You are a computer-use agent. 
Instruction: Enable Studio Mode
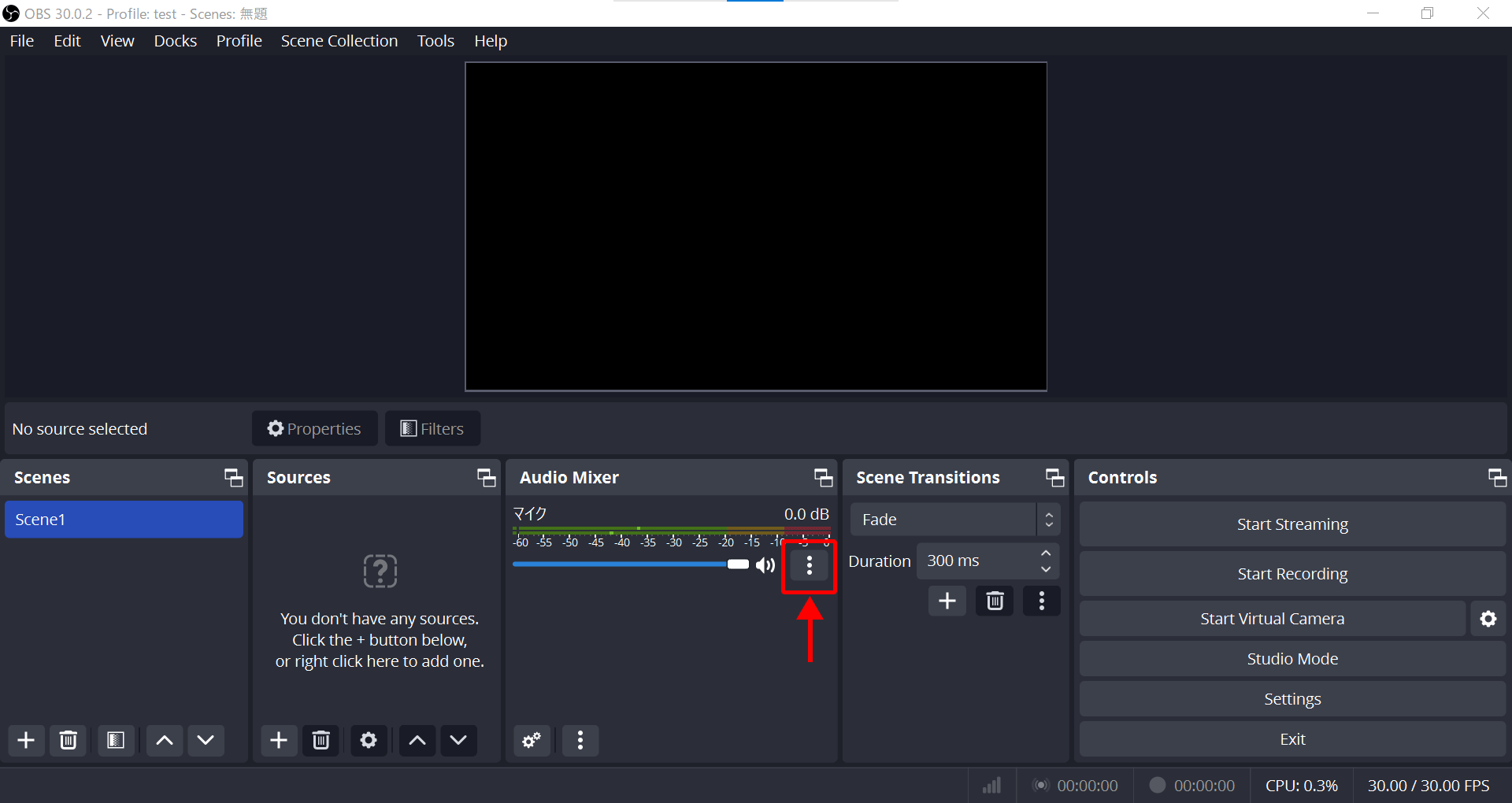tap(1291, 658)
